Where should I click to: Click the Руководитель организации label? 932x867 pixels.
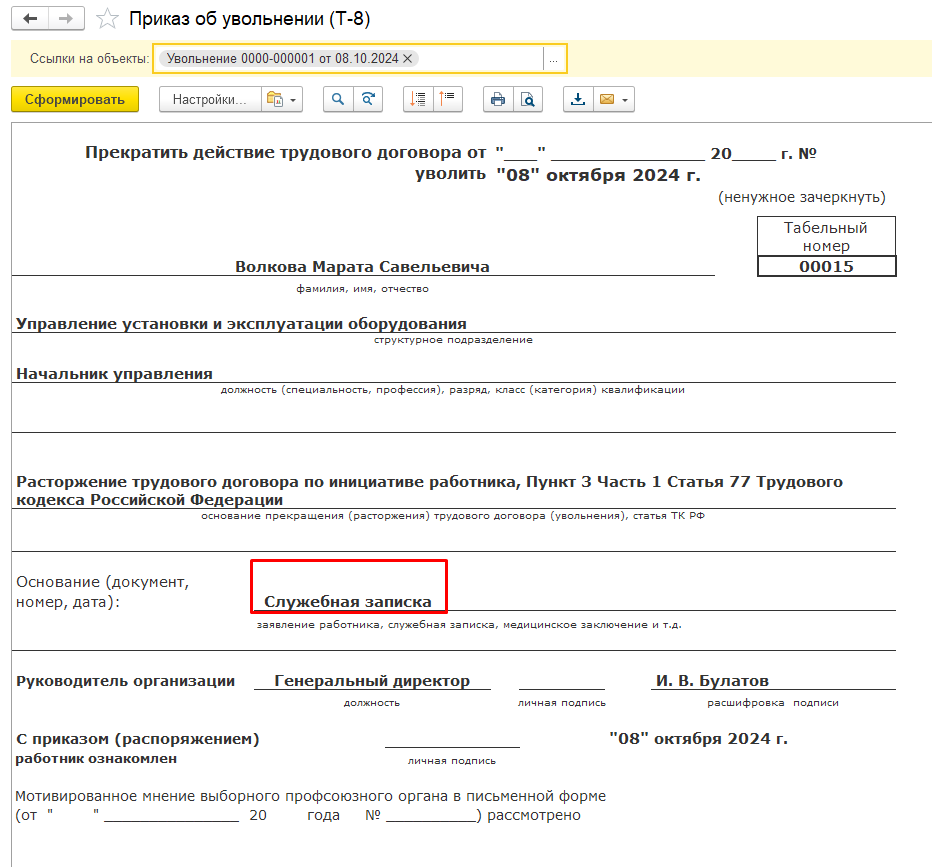(x=125, y=681)
